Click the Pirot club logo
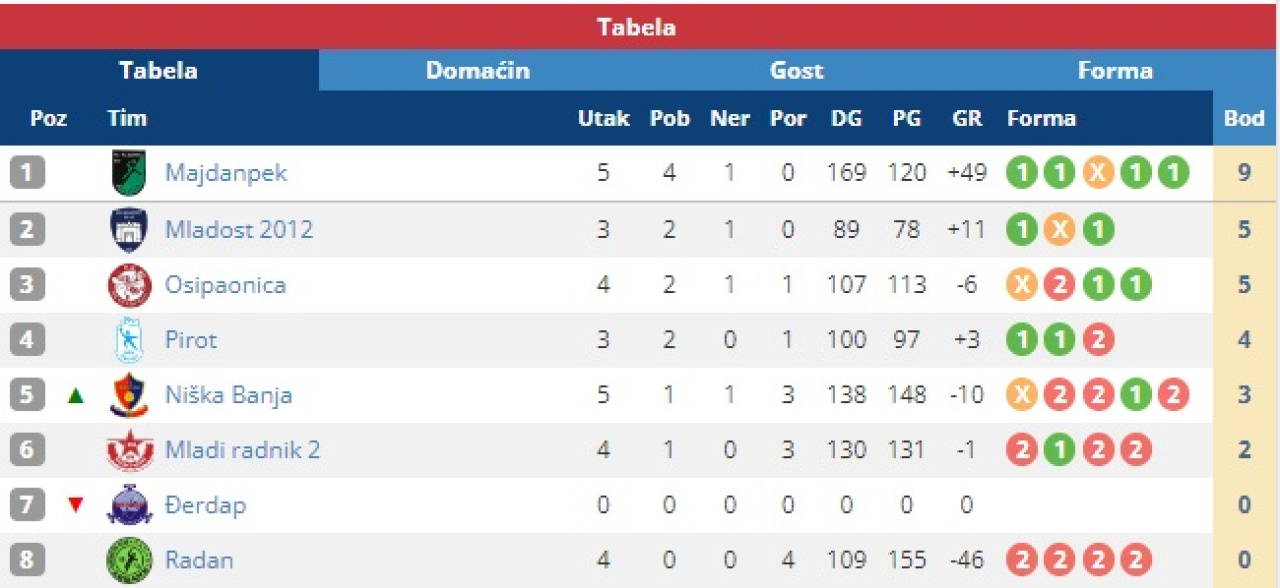1280x588 pixels. [129, 340]
